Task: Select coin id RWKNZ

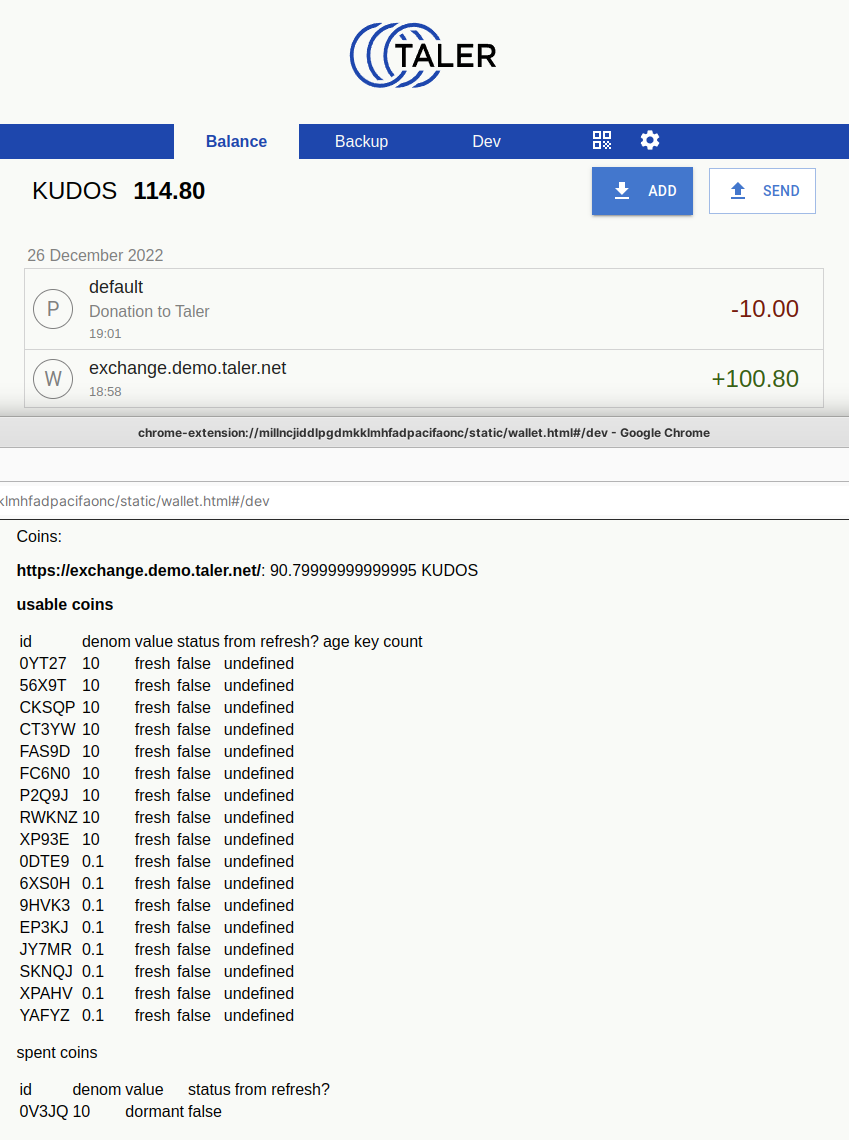Action: tap(49, 817)
